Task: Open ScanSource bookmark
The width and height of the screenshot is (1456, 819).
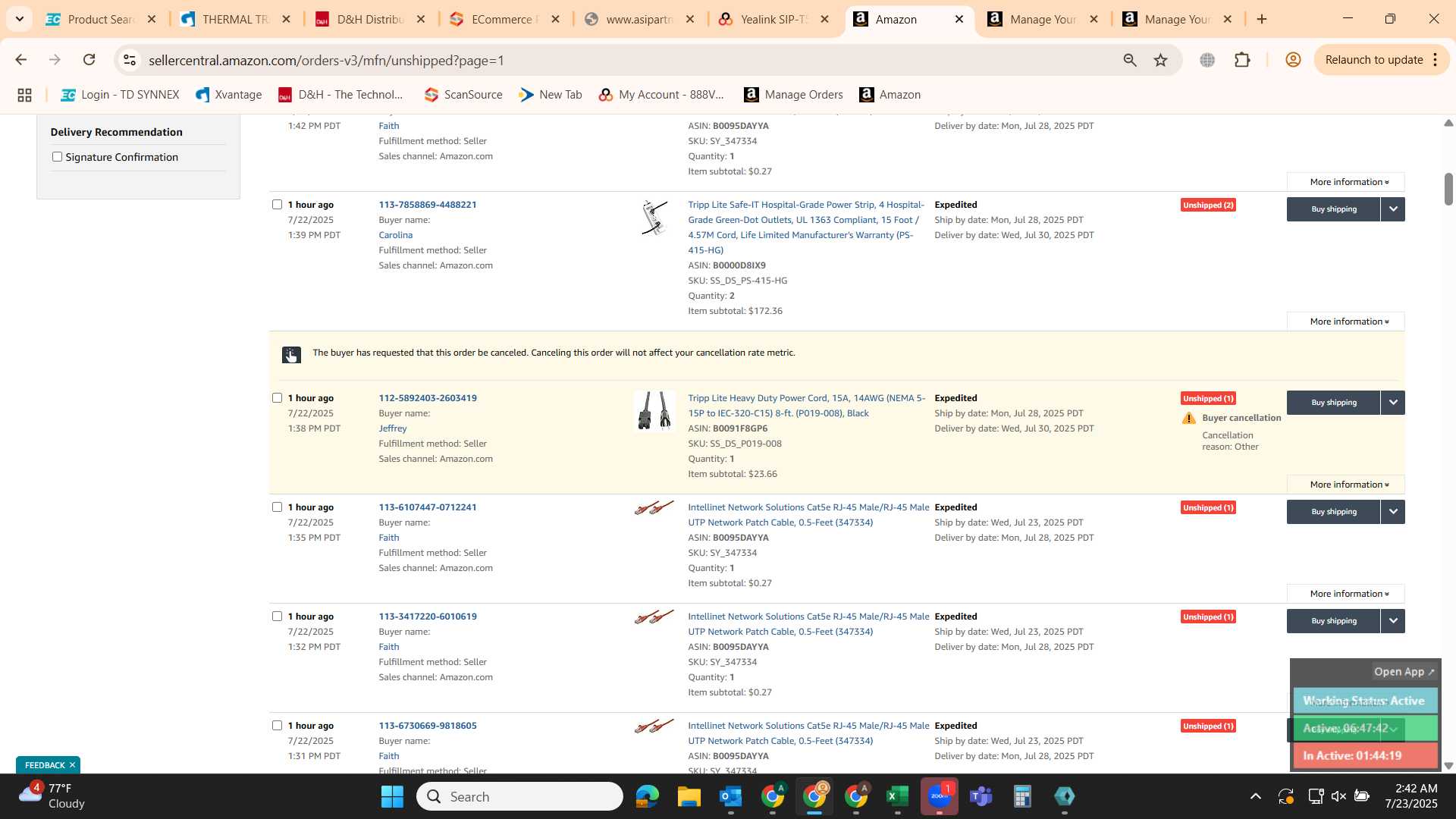Action: [x=463, y=95]
